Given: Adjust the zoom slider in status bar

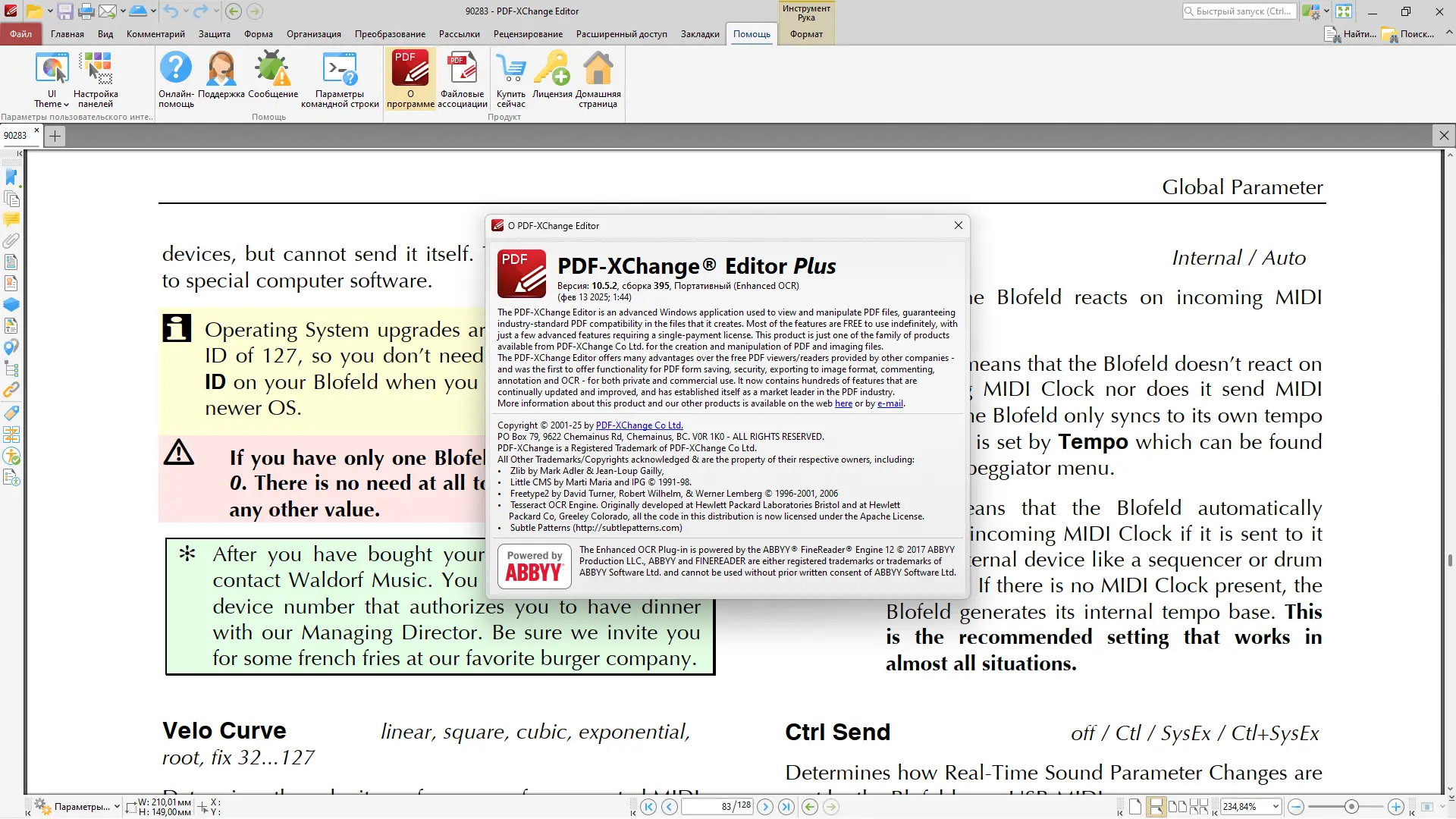Looking at the screenshot, I should tap(1351, 807).
